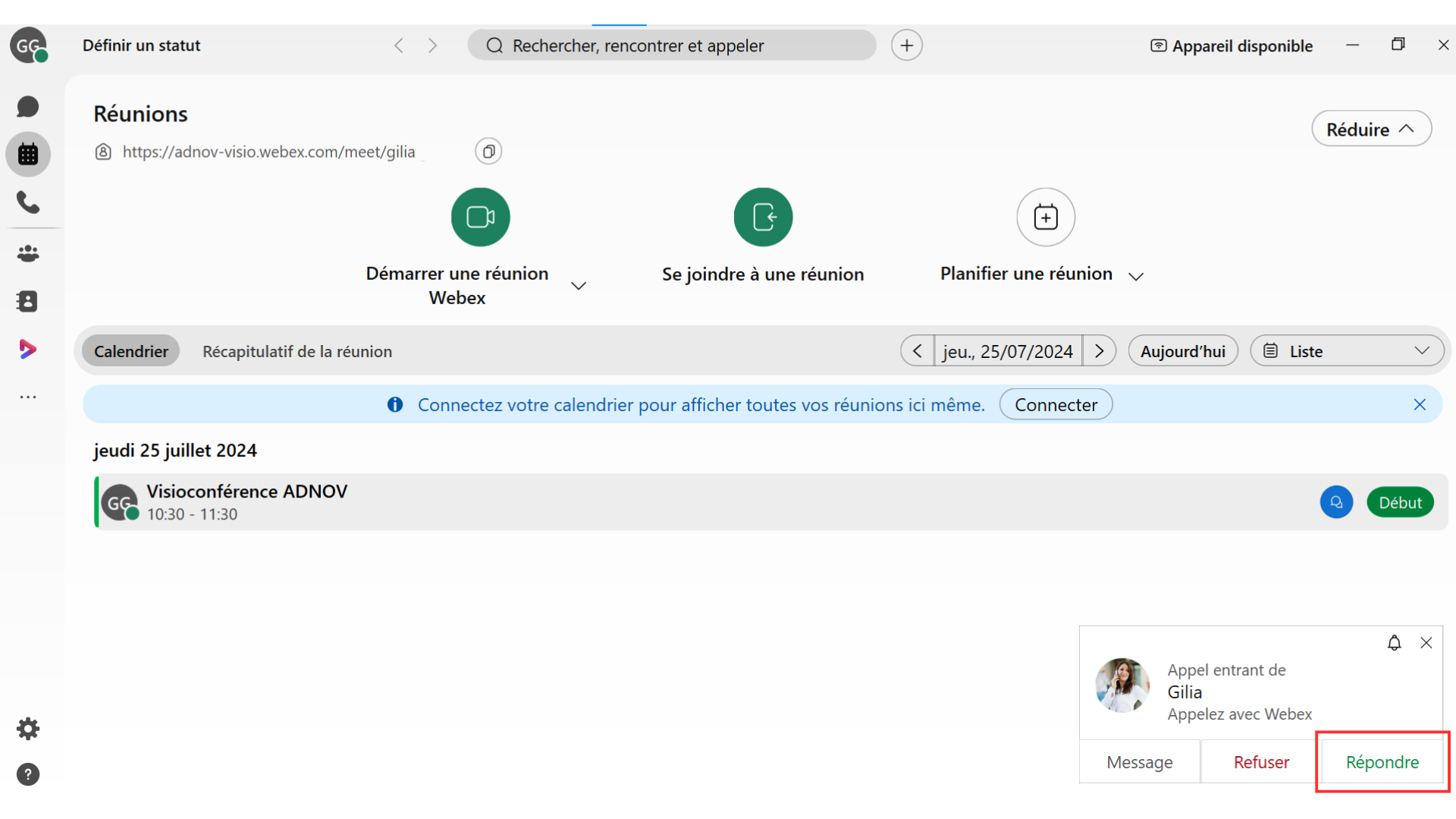Decline the call with Refuser
Viewport: 1456px width, 819px height.
[1261, 762]
